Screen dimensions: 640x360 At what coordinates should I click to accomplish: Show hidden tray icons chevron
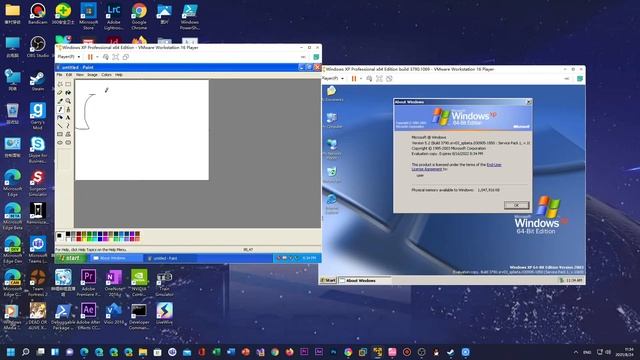point(576,352)
